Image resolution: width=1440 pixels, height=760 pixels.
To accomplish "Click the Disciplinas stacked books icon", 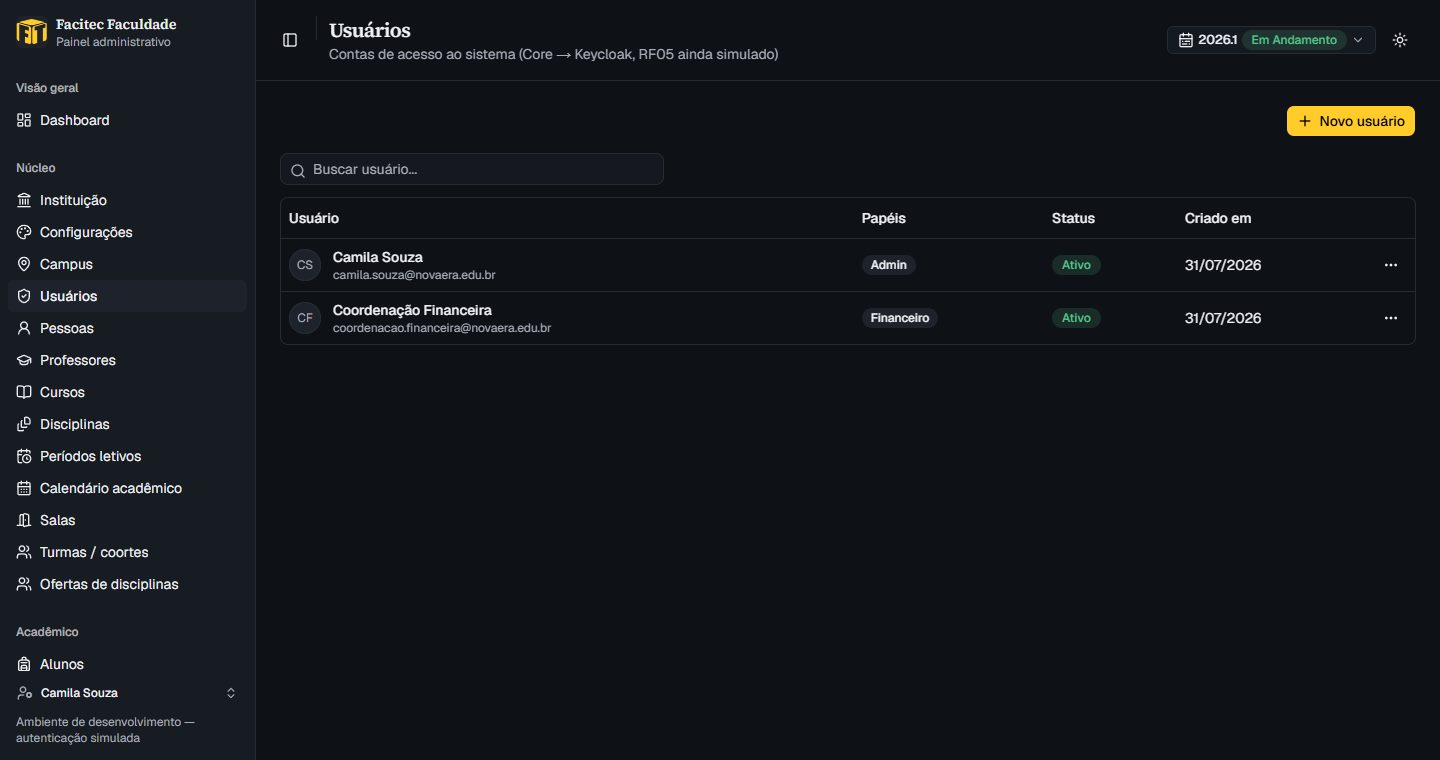I will click(24, 424).
